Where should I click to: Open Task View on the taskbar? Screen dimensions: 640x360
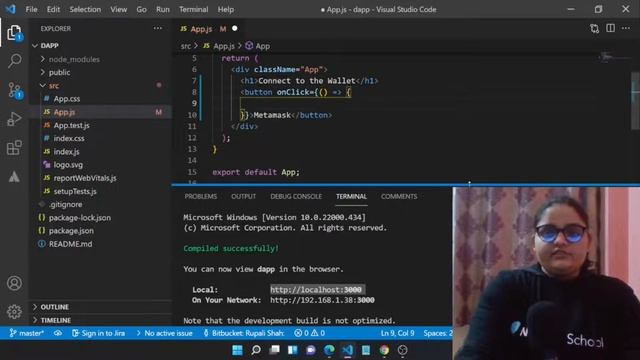(x=274, y=350)
